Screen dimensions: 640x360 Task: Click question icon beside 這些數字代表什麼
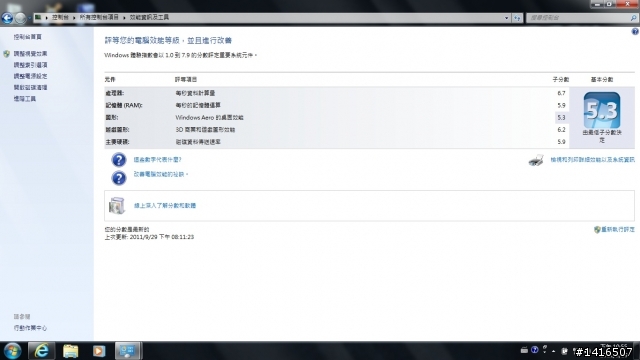[x=119, y=160]
